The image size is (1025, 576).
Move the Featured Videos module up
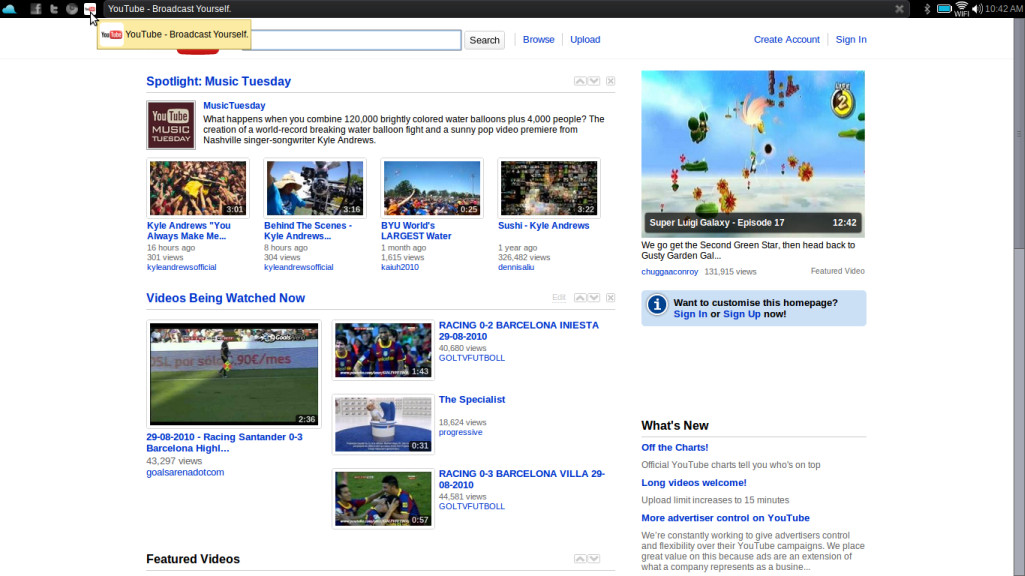pos(580,558)
